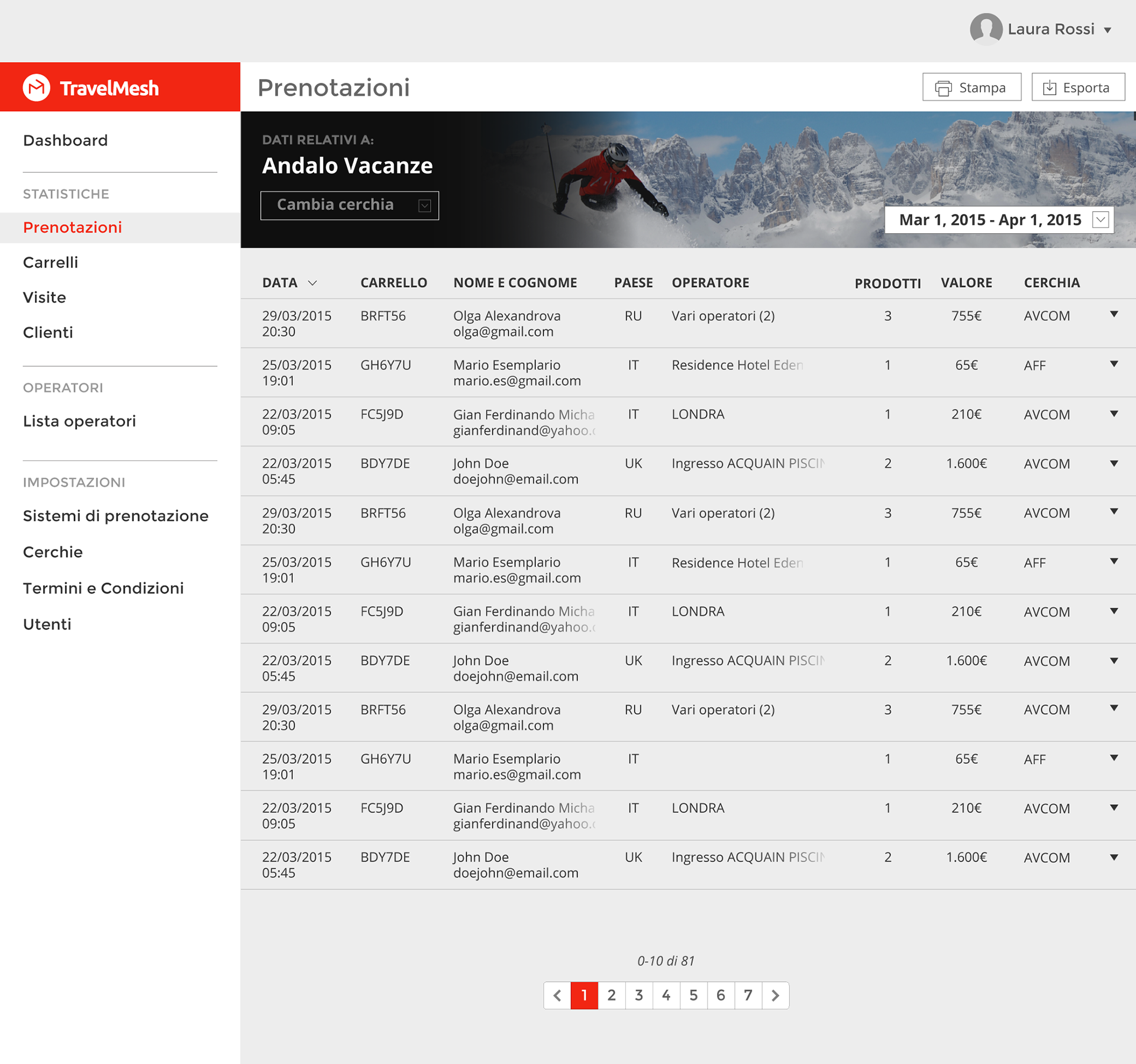Expand first Mario Esemplario row arrow
The width and height of the screenshot is (1136, 1064).
tap(1114, 364)
